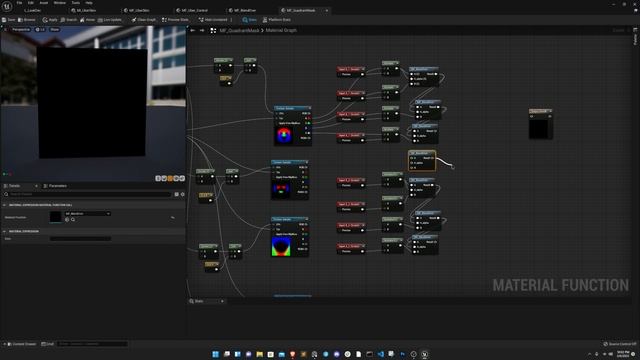Select the top Texture Sample node
The width and height of the screenshot is (640, 360).
(293, 126)
